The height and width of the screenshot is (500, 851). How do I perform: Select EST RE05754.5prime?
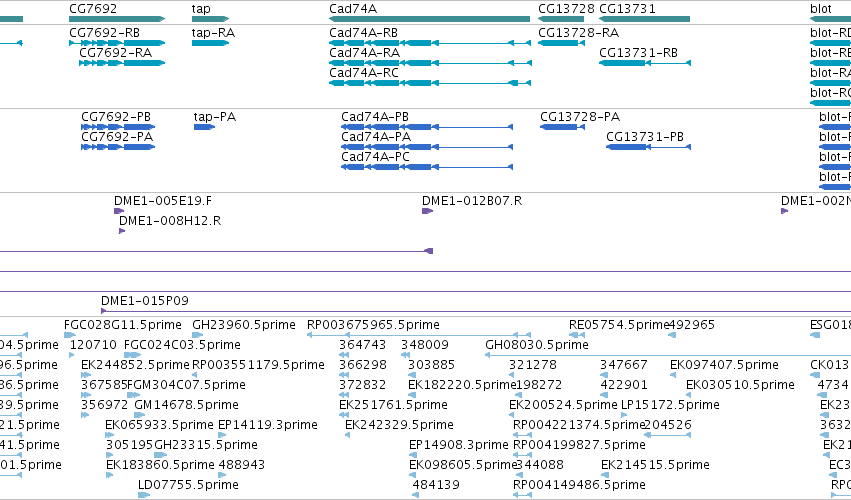(x=619, y=325)
